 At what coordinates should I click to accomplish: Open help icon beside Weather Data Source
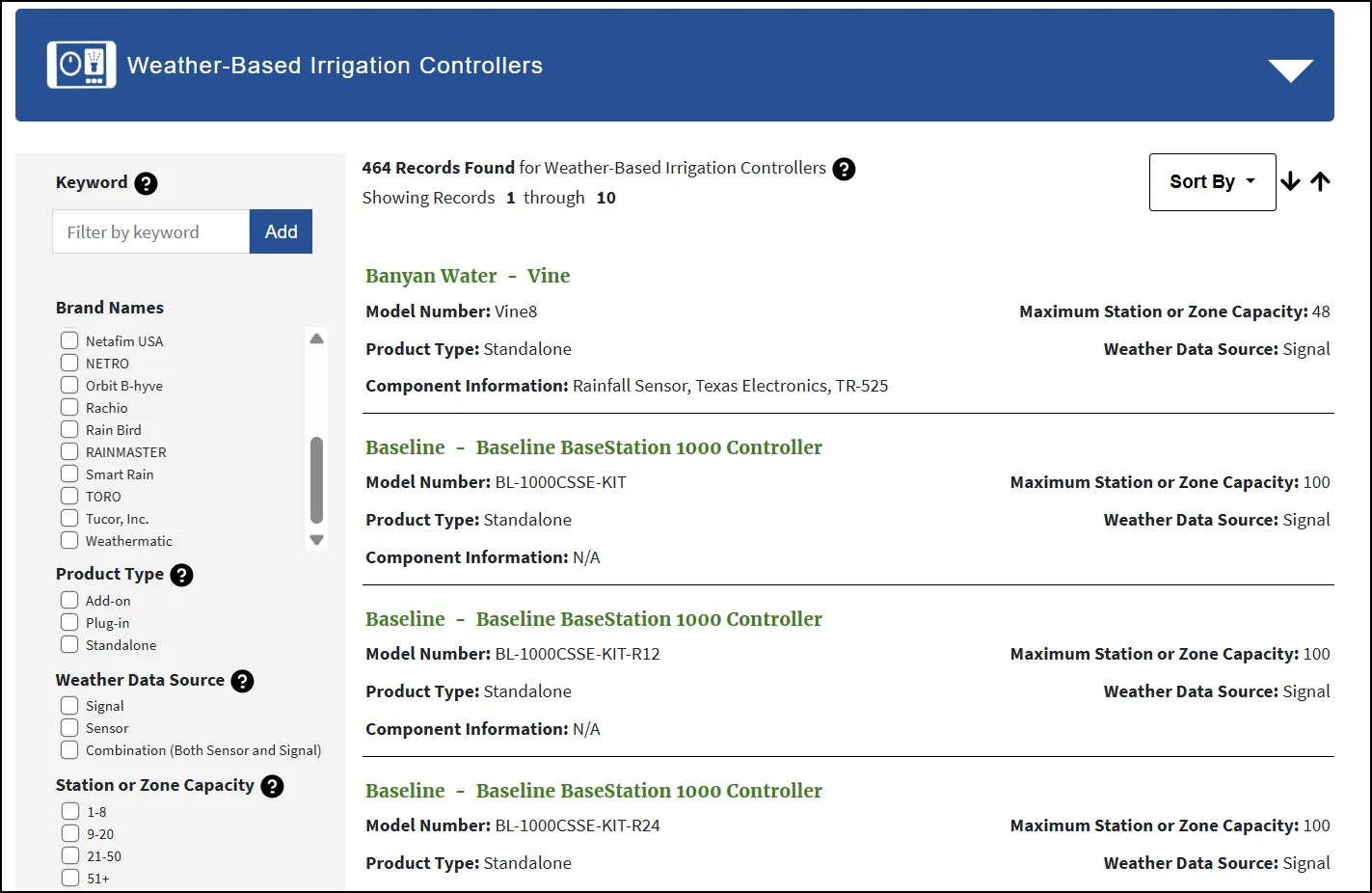[x=242, y=681]
